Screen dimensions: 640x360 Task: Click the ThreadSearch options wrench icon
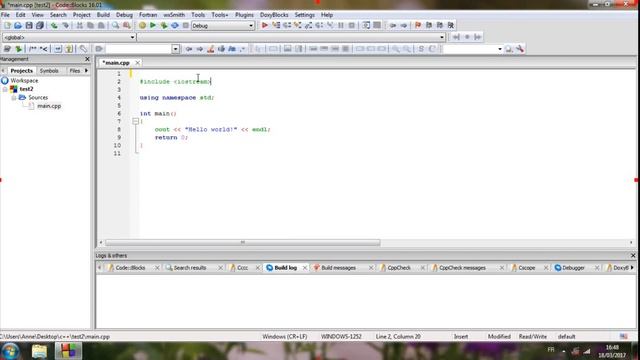pyautogui.click(x=520, y=49)
